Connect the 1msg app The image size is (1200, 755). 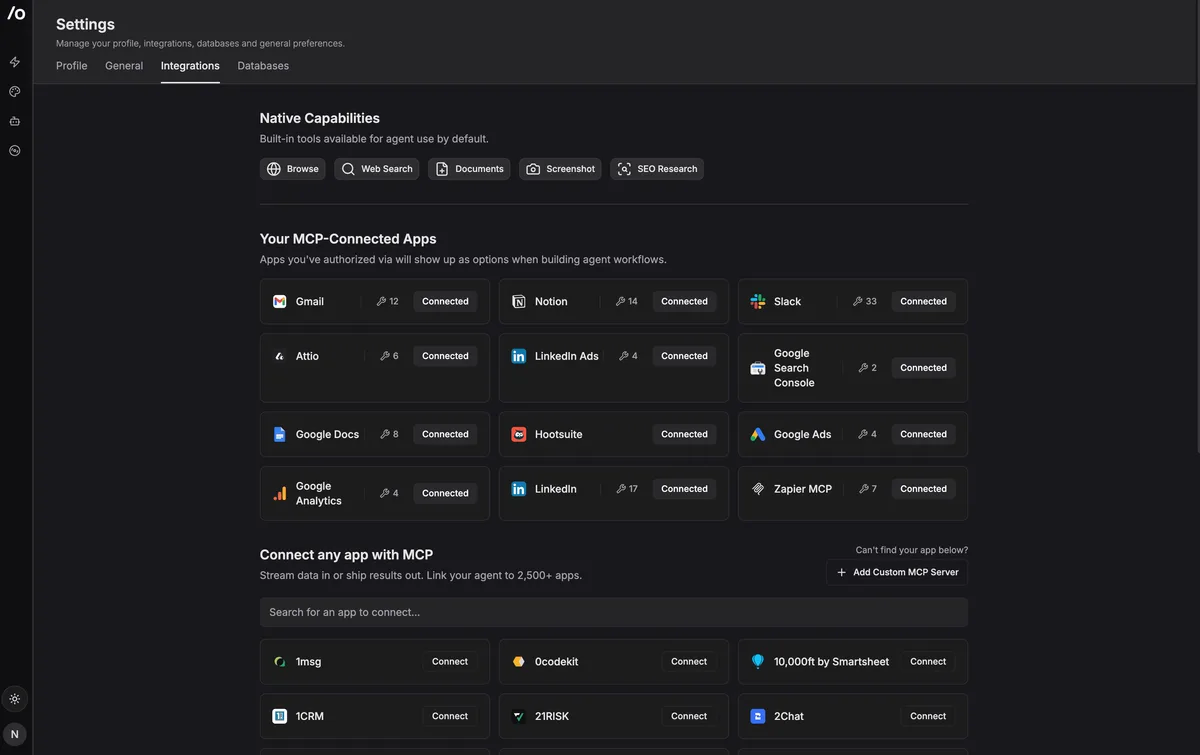pyautogui.click(x=450, y=662)
